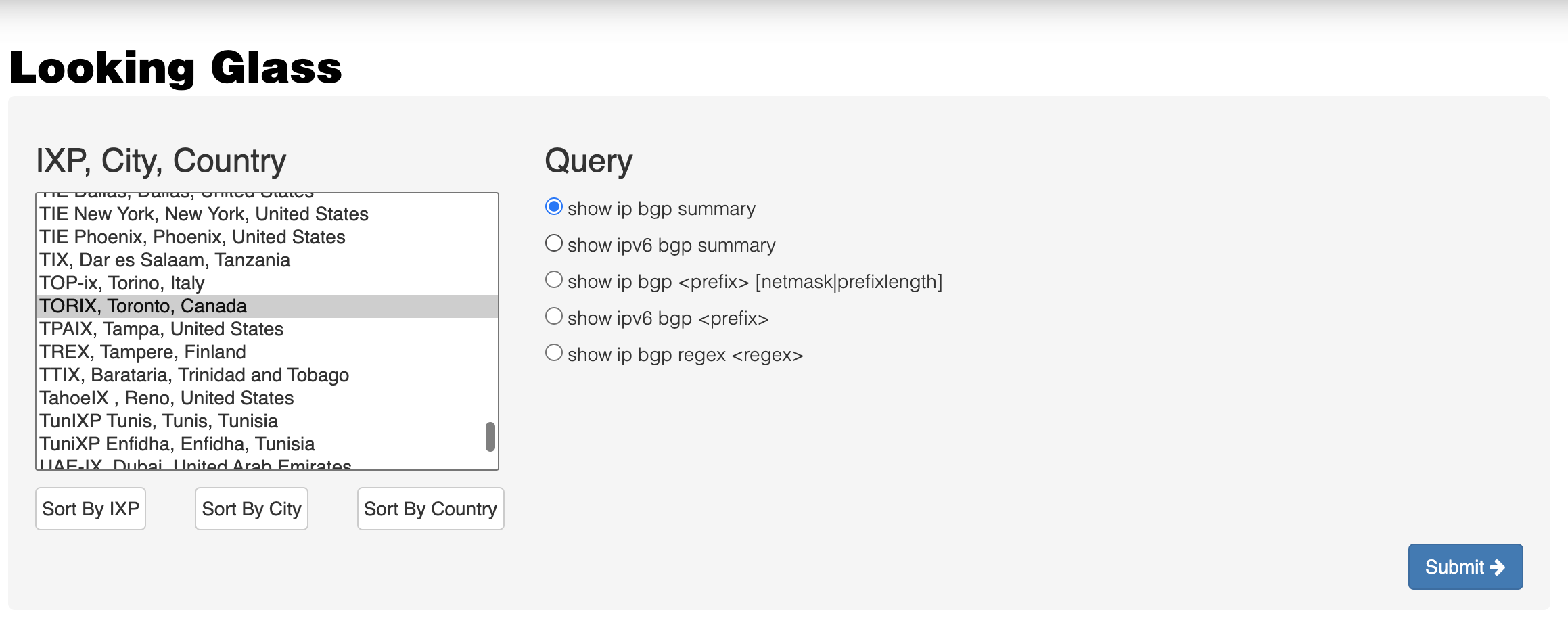This screenshot has height=629, width=1568.
Task: Select TOP-ix, Torino, Italy in list
Action: point(122,283)
